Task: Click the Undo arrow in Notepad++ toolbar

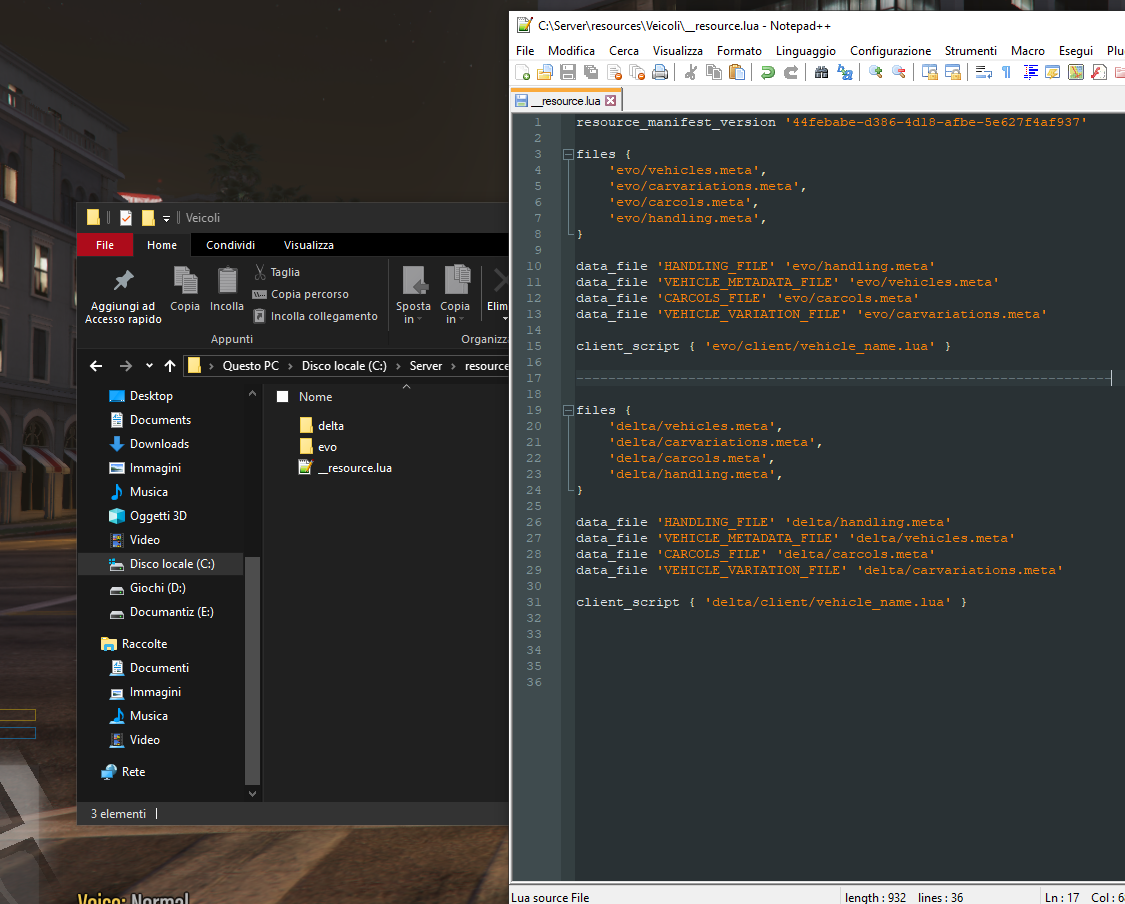Action: (768, 72)
